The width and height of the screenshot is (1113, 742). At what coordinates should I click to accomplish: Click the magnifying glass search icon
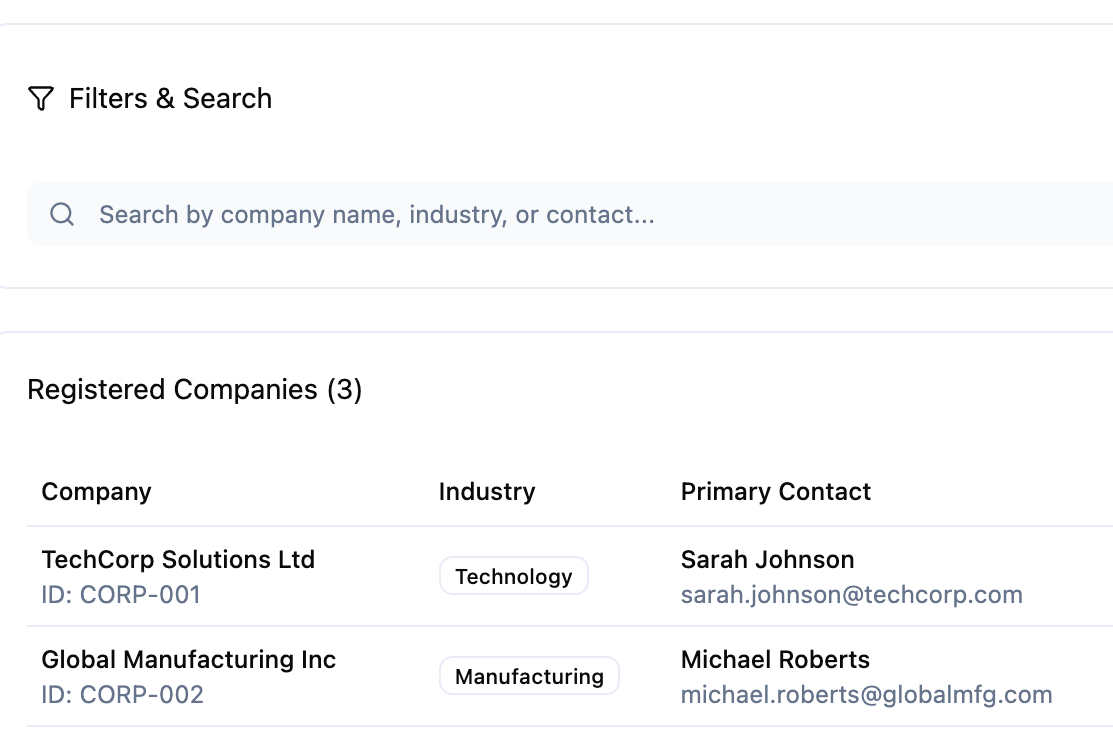[62, 214]
